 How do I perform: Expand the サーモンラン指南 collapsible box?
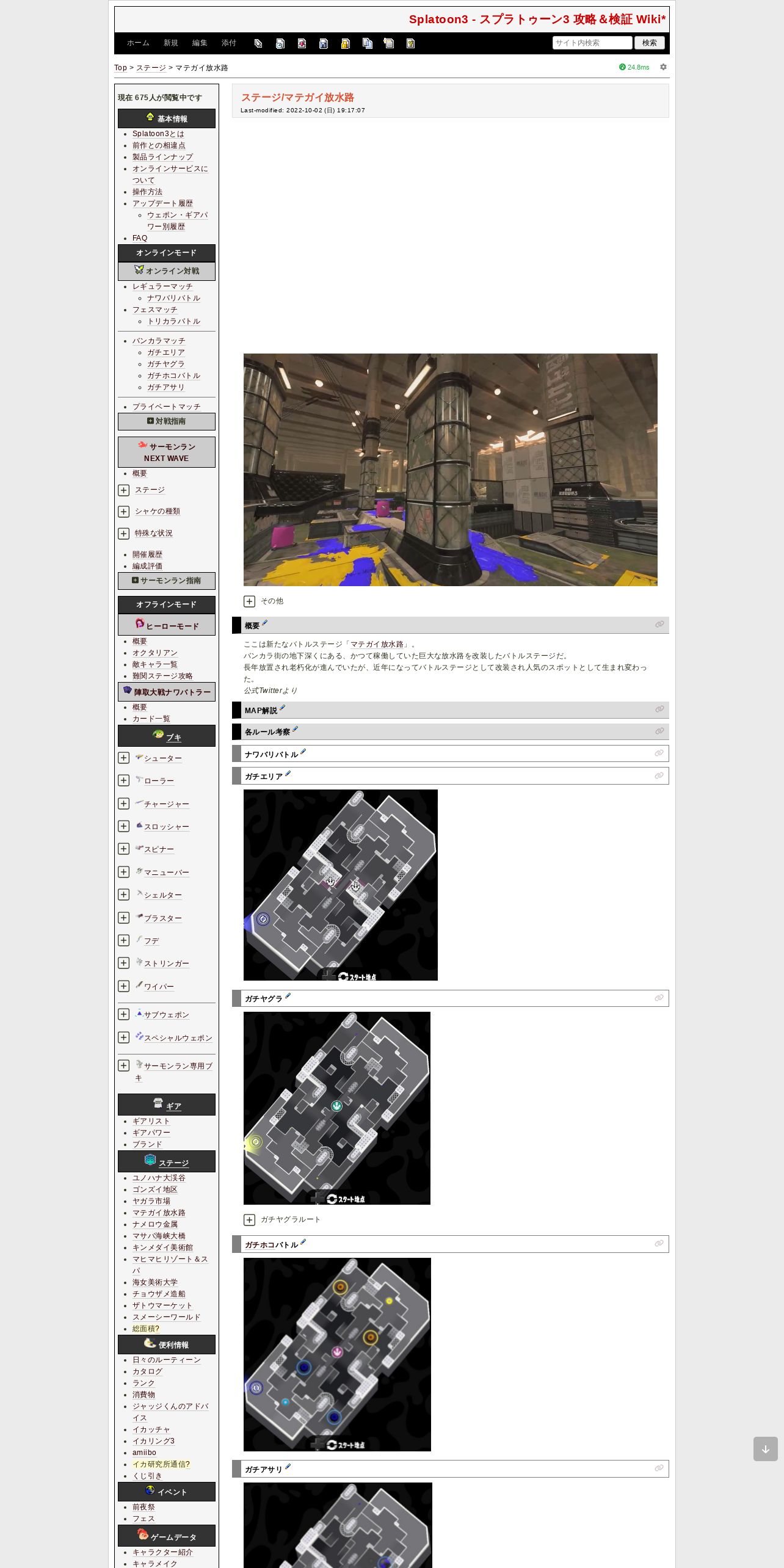pyautogui.click(x=167, y=581)
